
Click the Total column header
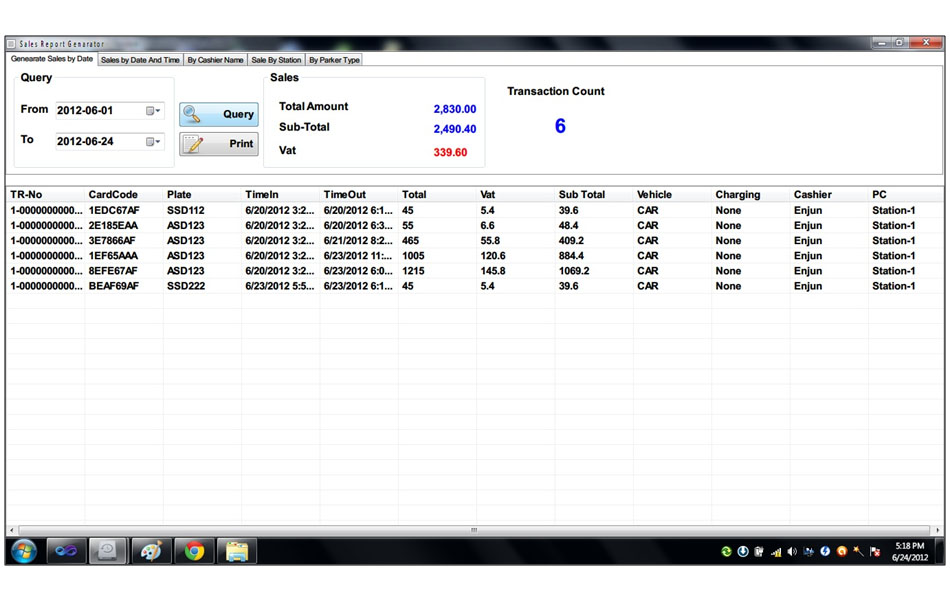(414, 195)
